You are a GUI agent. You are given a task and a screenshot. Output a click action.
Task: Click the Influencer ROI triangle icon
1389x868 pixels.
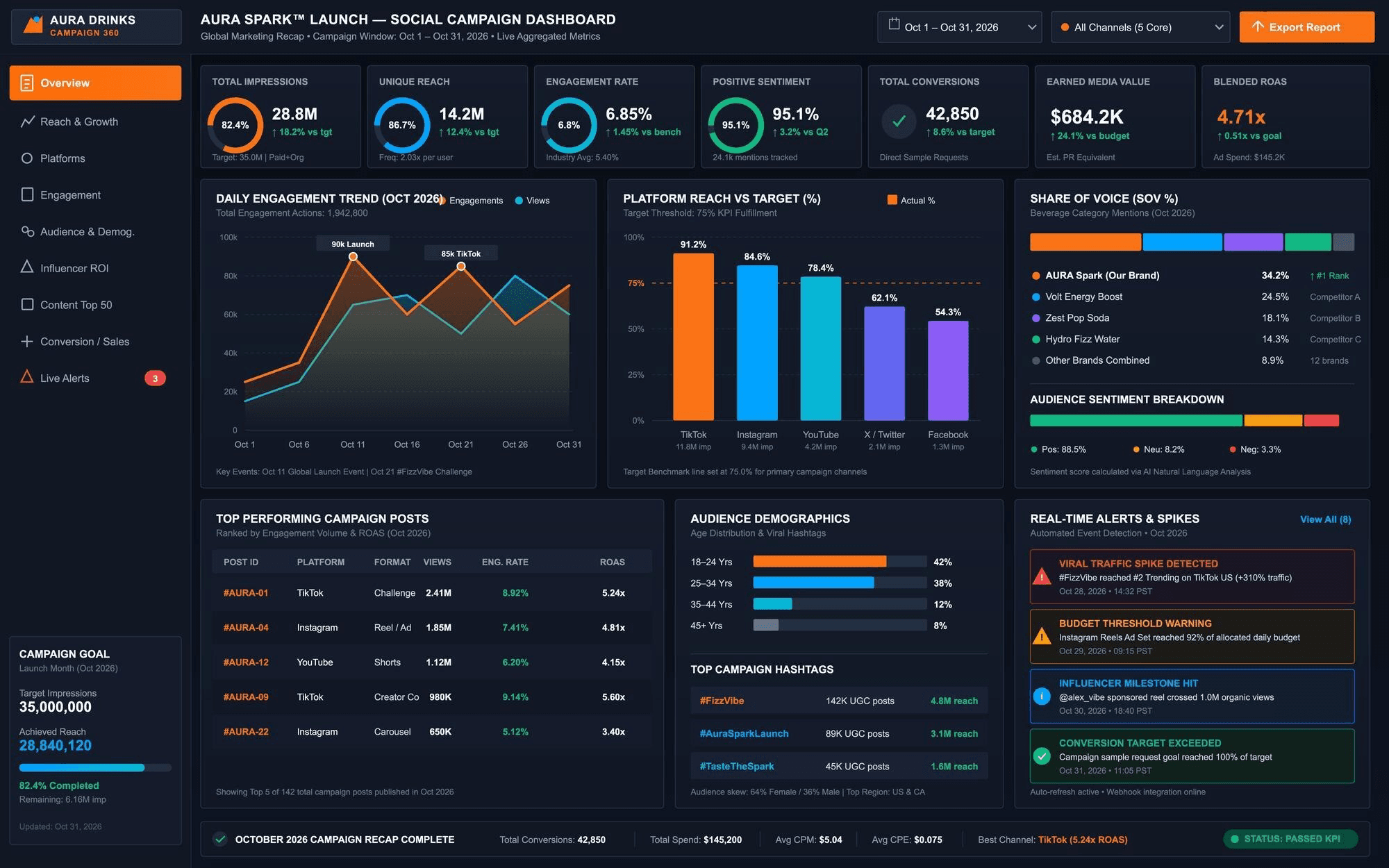27,267
